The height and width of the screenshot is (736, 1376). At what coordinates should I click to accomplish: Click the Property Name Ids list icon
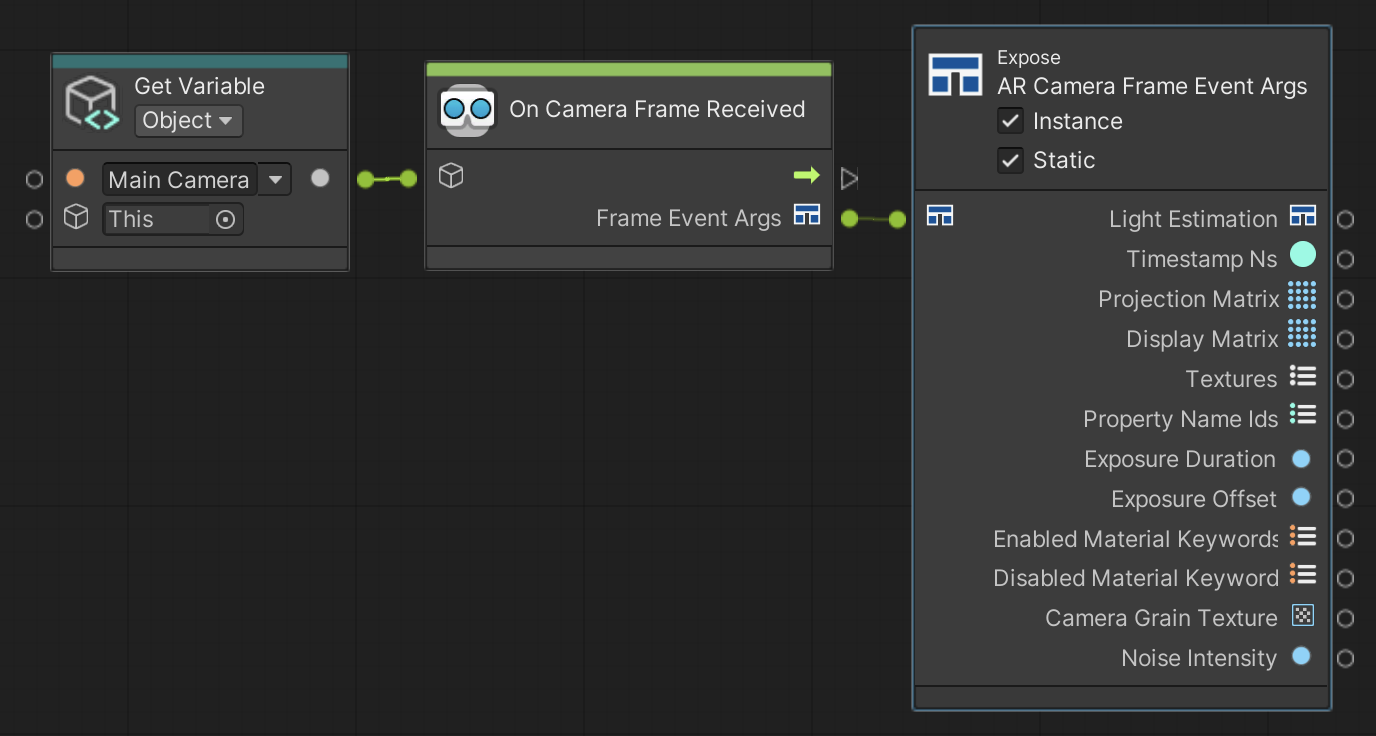click(1303, 417)
